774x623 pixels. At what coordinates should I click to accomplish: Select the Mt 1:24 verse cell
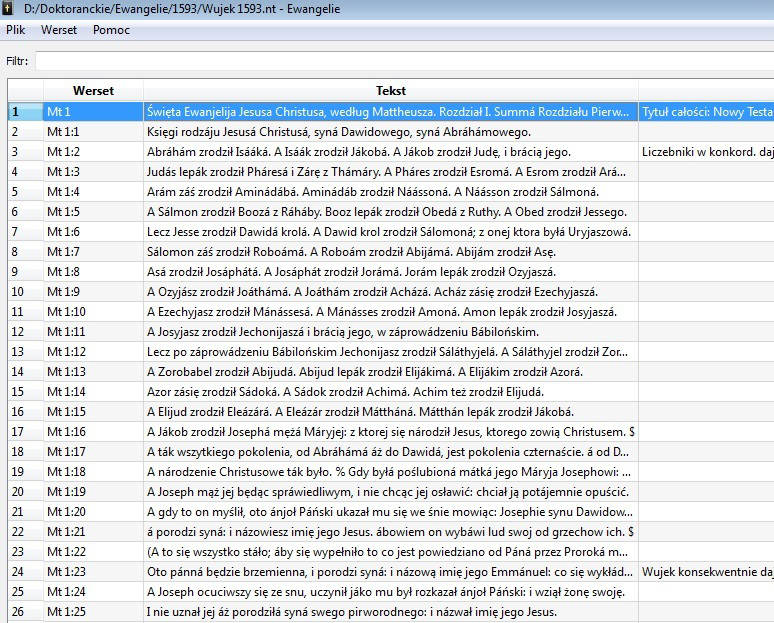(93, 591)
